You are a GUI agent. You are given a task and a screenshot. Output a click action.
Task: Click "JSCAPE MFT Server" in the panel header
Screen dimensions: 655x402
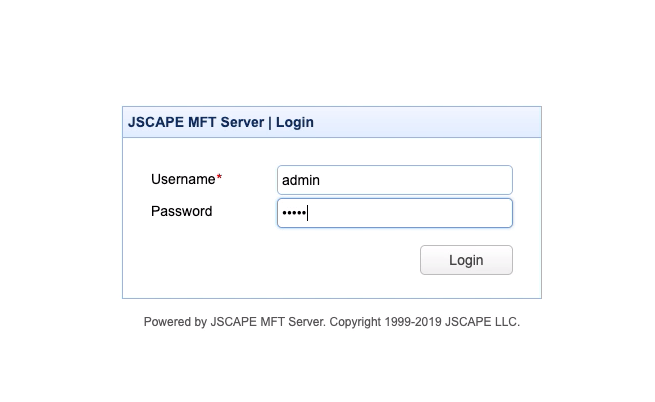click(x=196, y=123)
